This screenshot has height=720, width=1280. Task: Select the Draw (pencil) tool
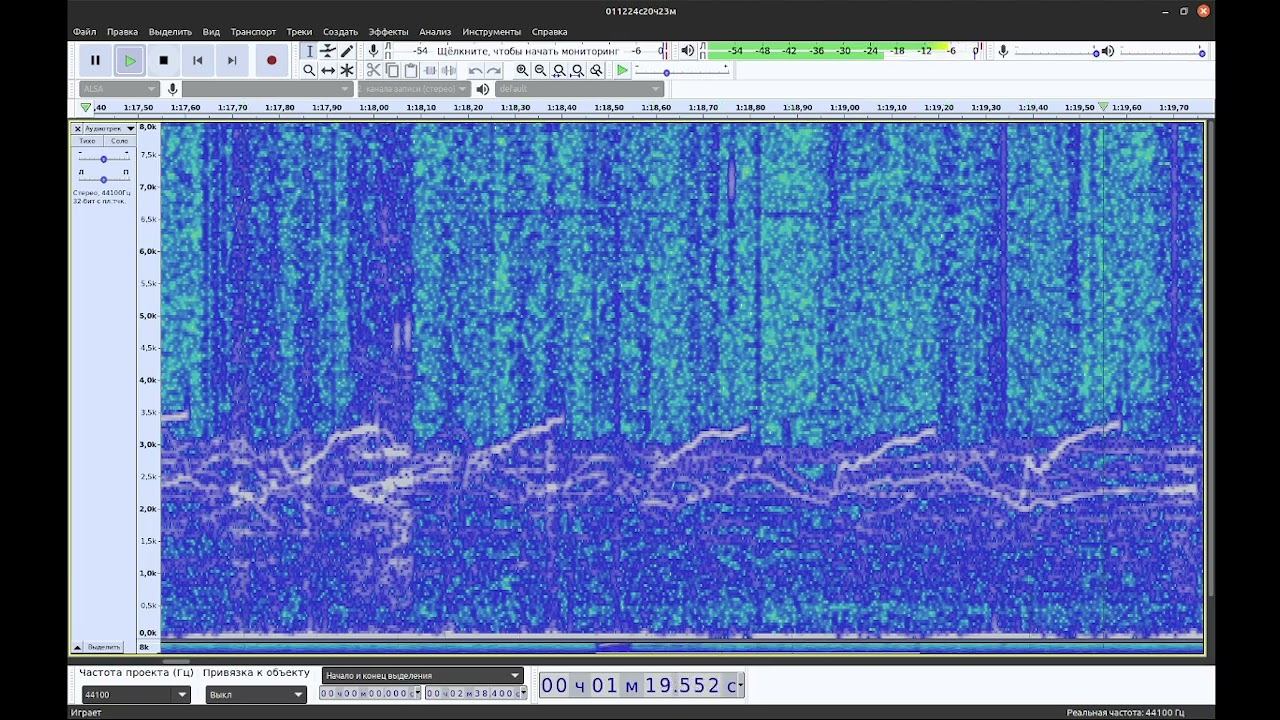pyautogui.click(x=347, y=51)
